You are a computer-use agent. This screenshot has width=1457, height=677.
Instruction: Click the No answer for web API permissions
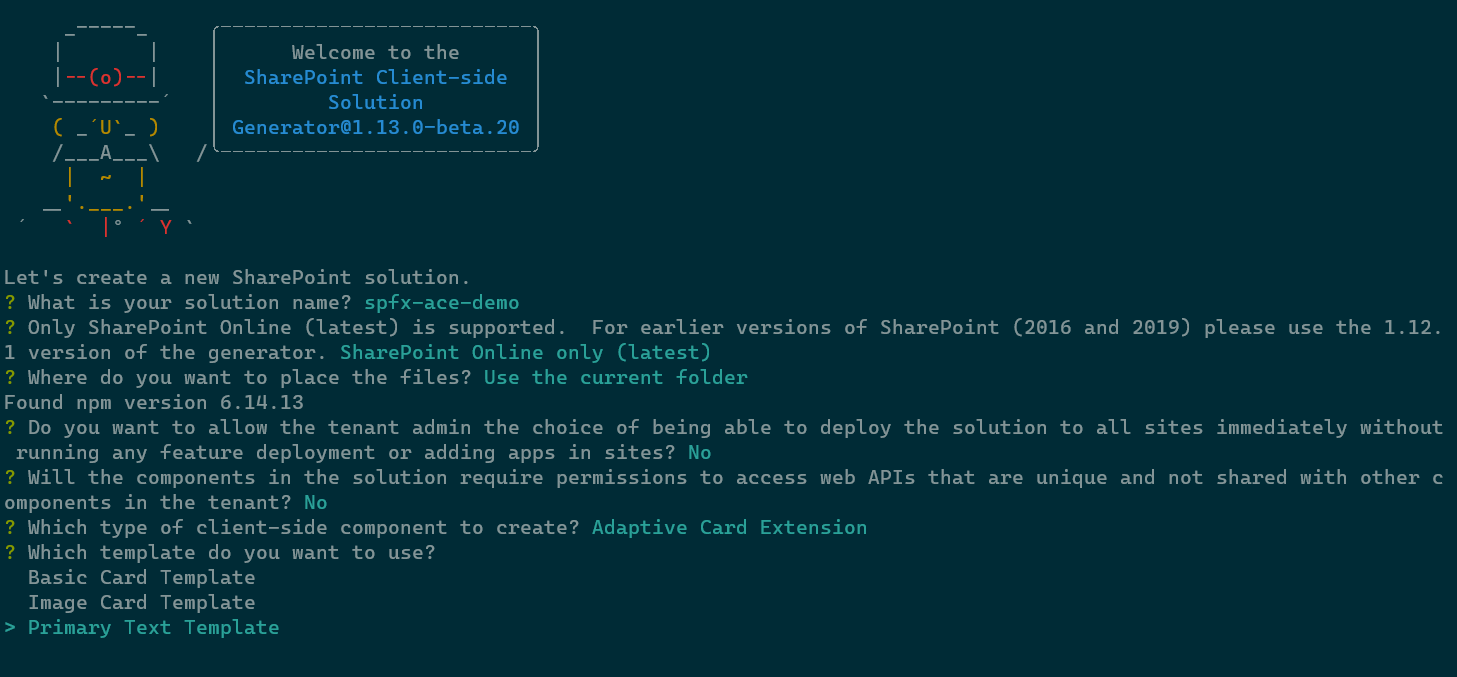316,503
